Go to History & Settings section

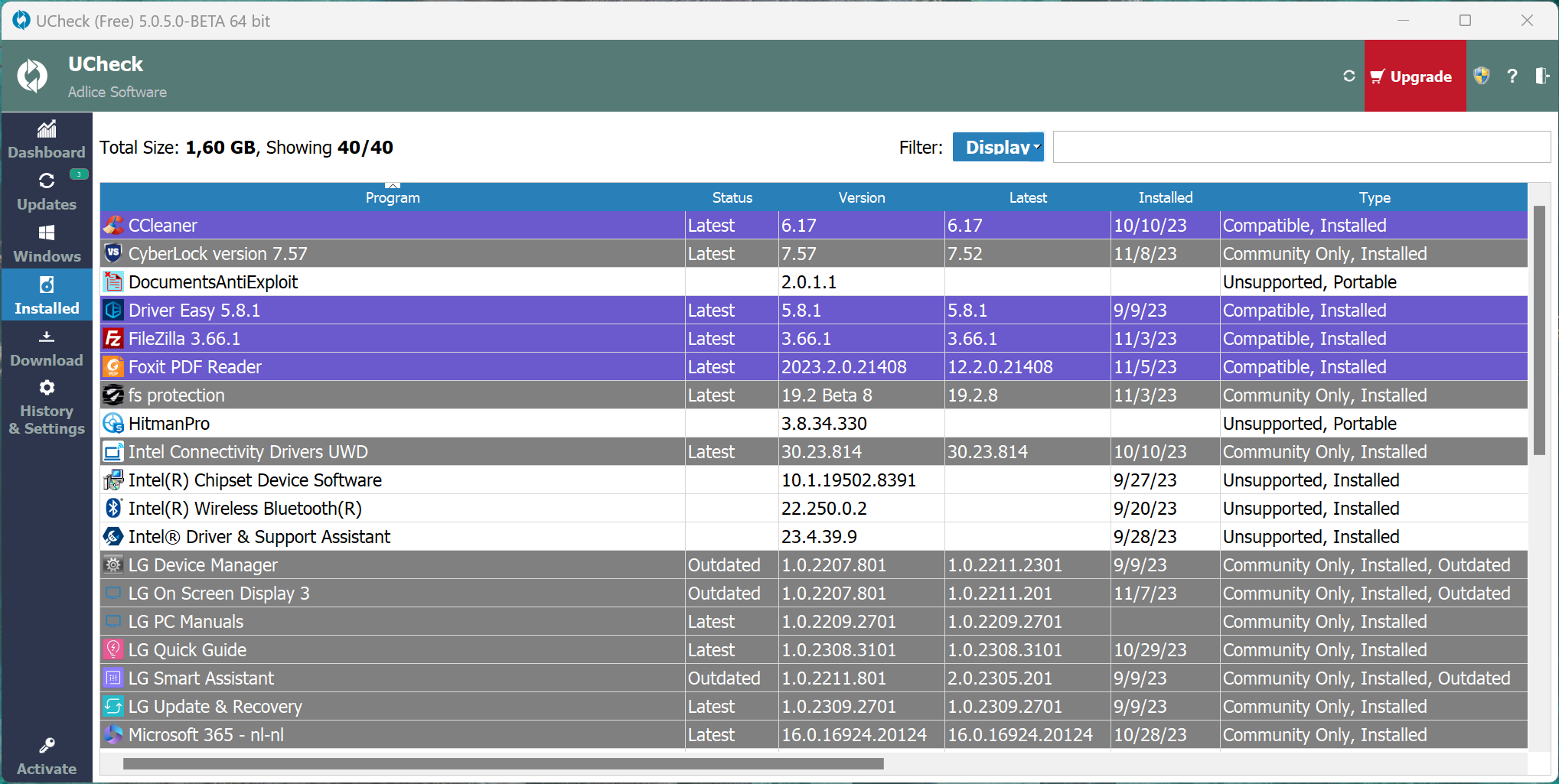[47, 409]
